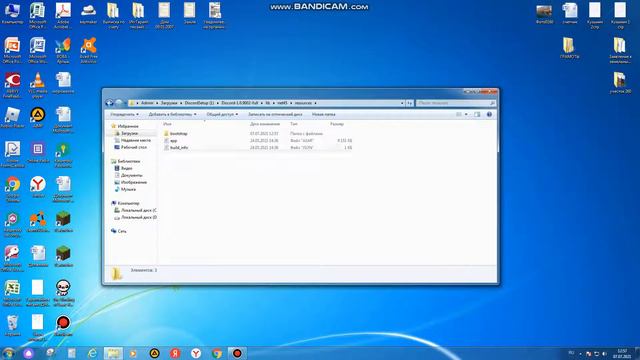The height and width of the screenshot is (360, 640).
Task: Sort files by the Тип column
Action: click(294, 124)
